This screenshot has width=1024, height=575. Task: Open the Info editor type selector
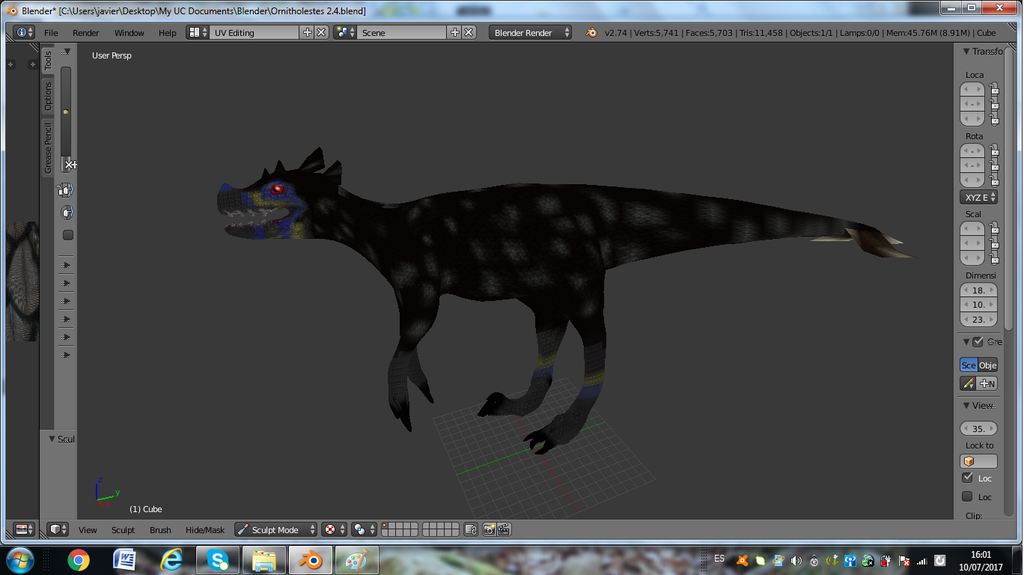24,33
